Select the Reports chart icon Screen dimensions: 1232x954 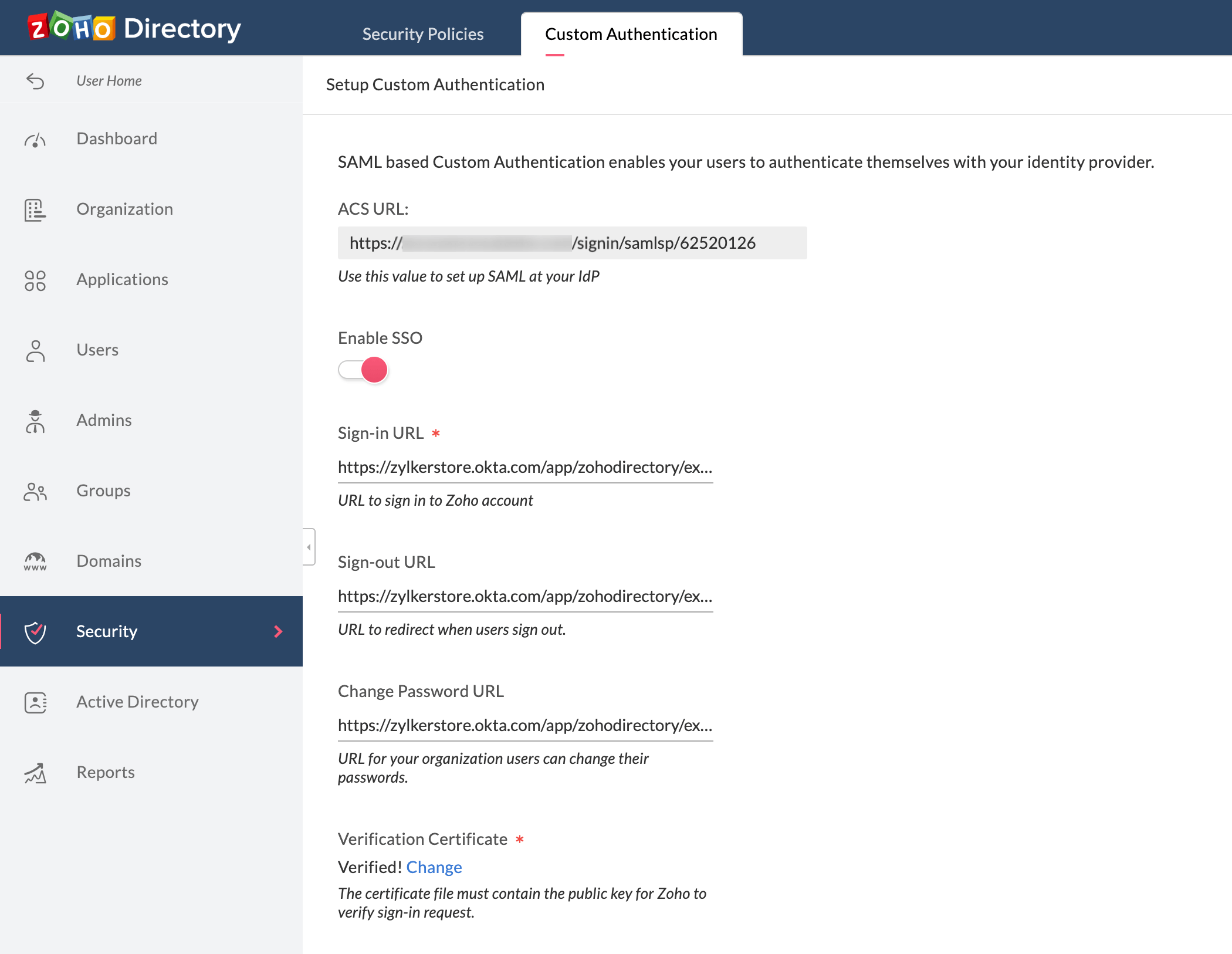click(35, 773)
